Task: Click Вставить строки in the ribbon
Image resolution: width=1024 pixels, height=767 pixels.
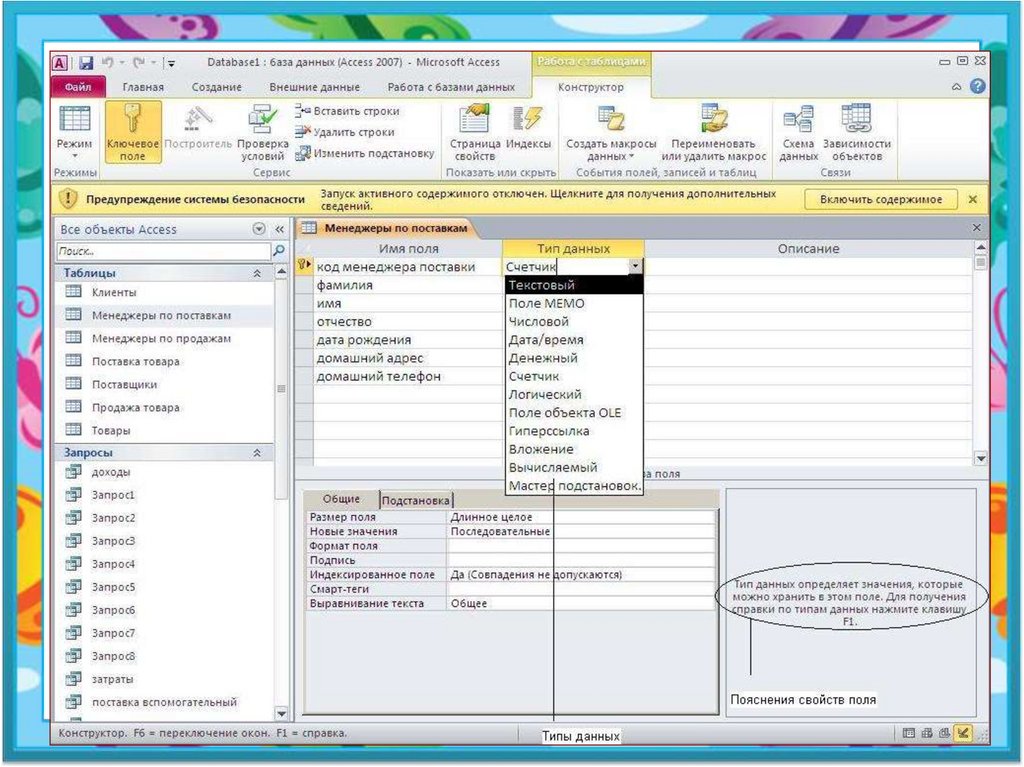Action: coord(347,111)
